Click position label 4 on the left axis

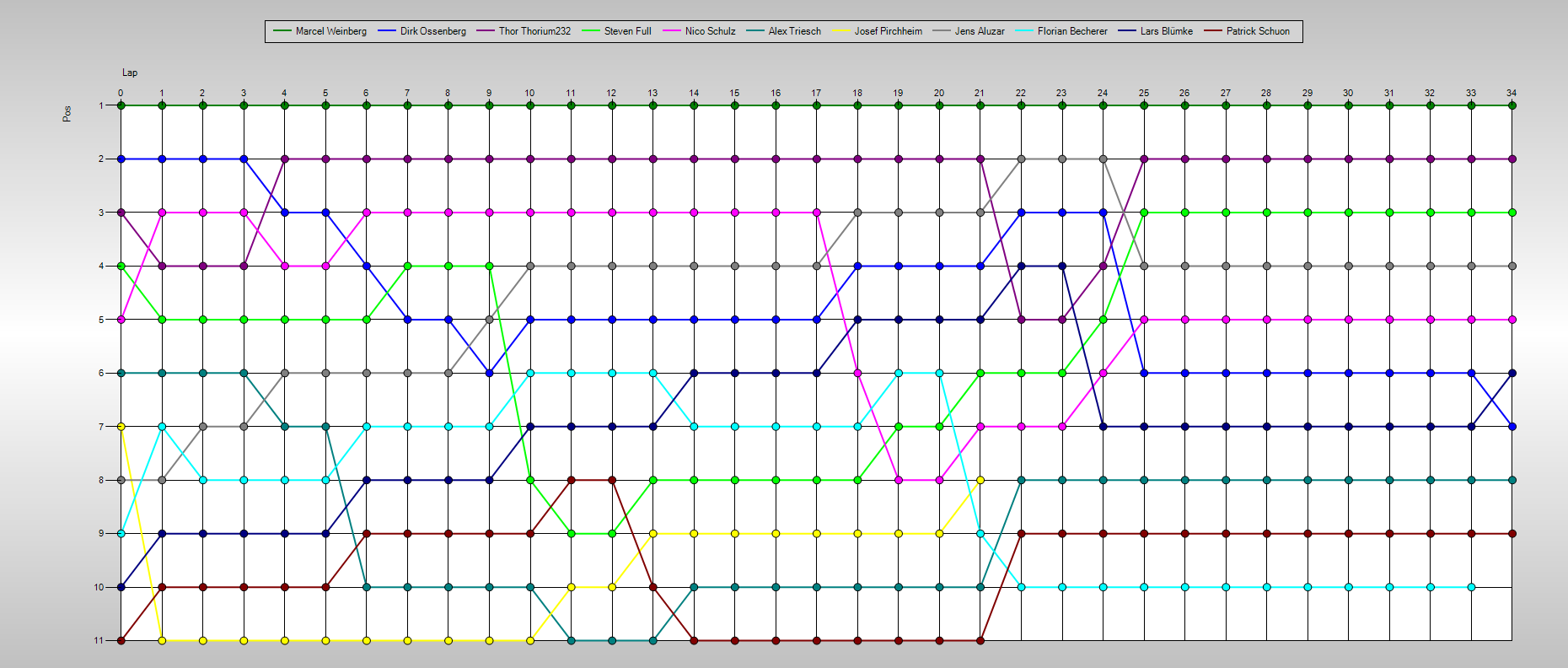coord(101,266)
